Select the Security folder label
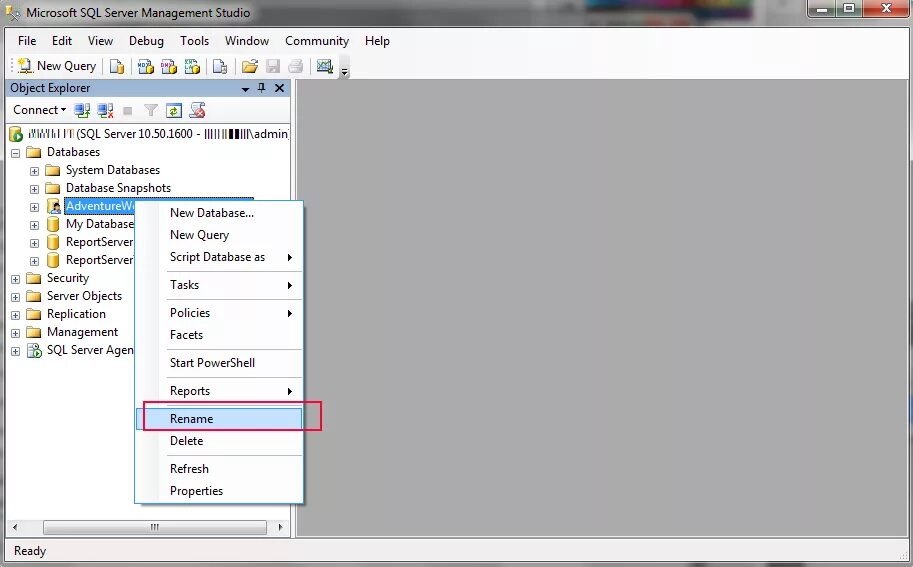 (68, 278)
